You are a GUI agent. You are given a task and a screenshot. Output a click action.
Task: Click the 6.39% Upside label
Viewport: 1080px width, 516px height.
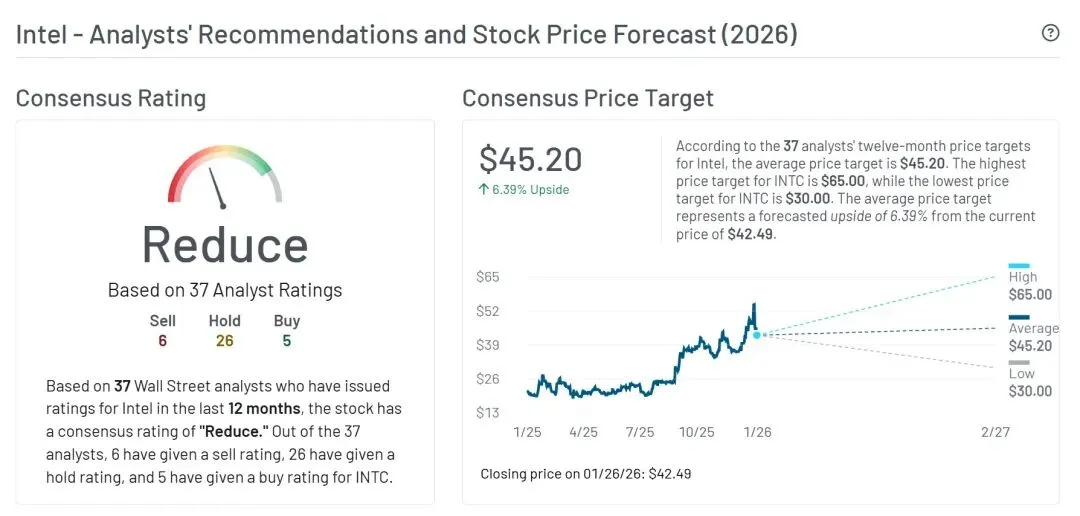[x=530, y=189]
